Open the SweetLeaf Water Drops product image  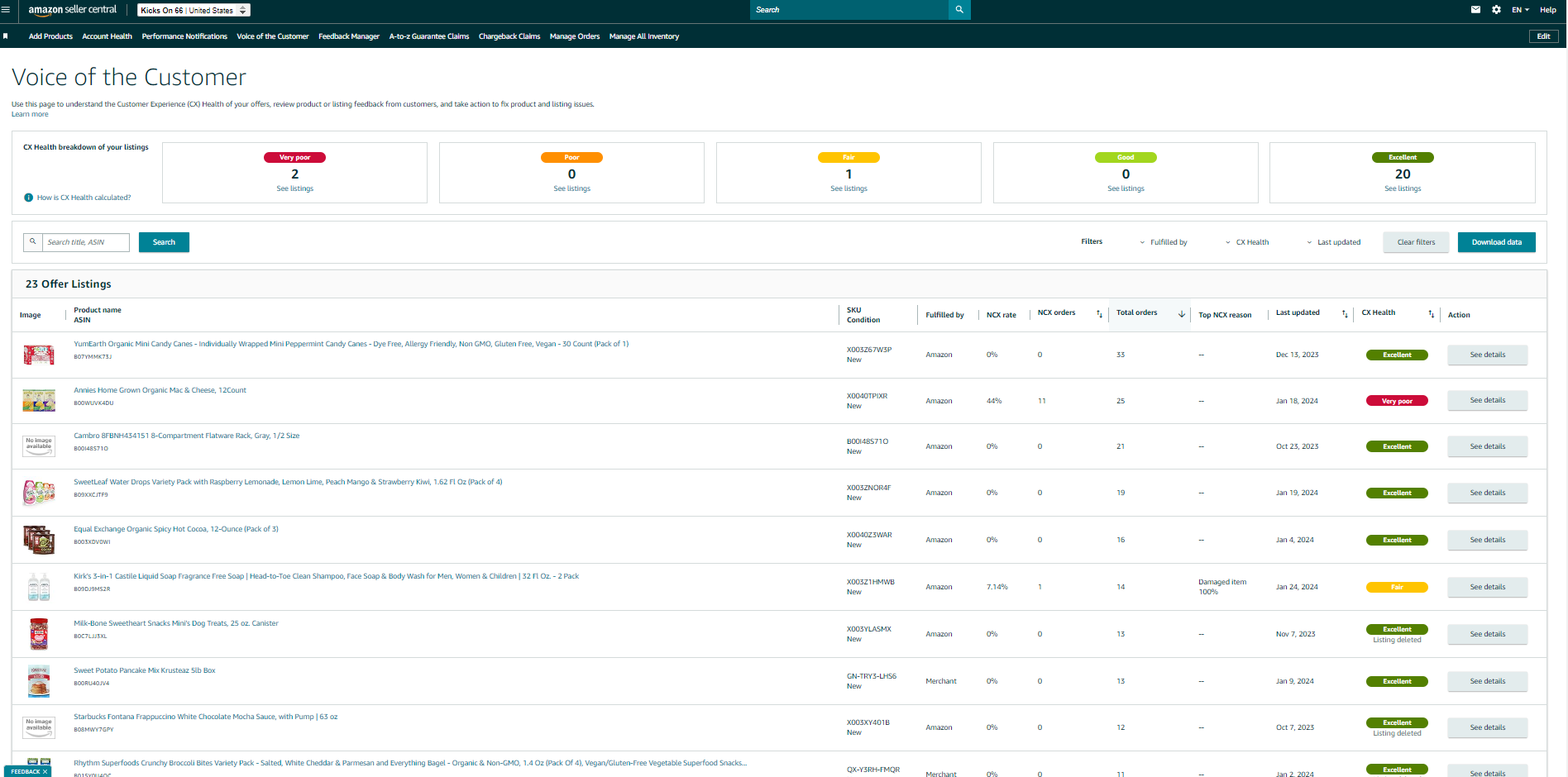pyautogui.click(x=39, y=493)
